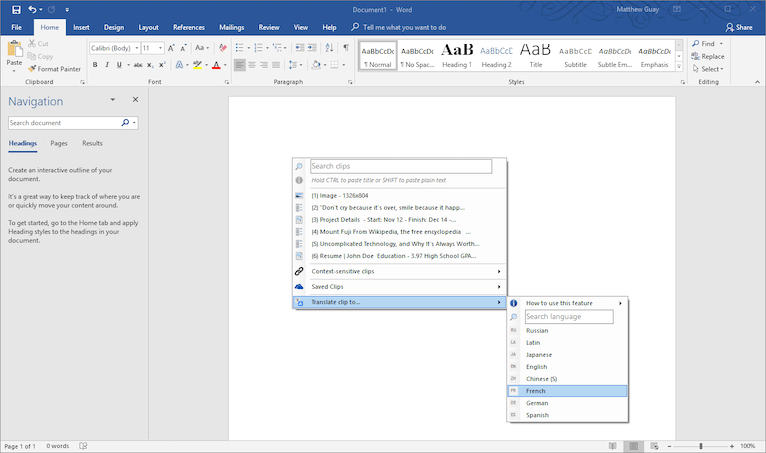Expand the Saved Clips submenu
This screenshot has width=766, height=453.
(400, 287)
